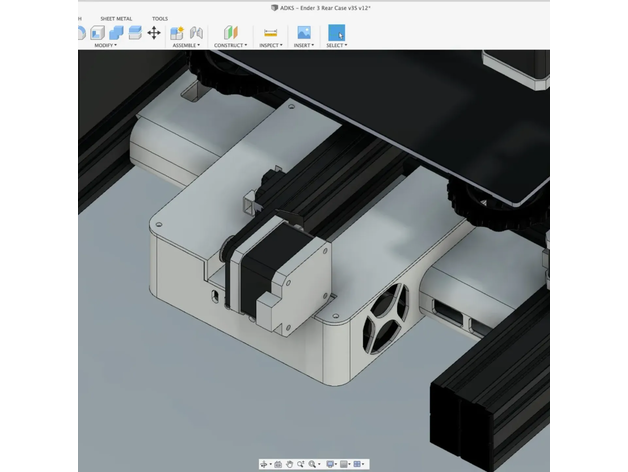This screenshot has width=628, height=472.
Task: Click the New Component icon in Assemble
Action: coord(177,33)
